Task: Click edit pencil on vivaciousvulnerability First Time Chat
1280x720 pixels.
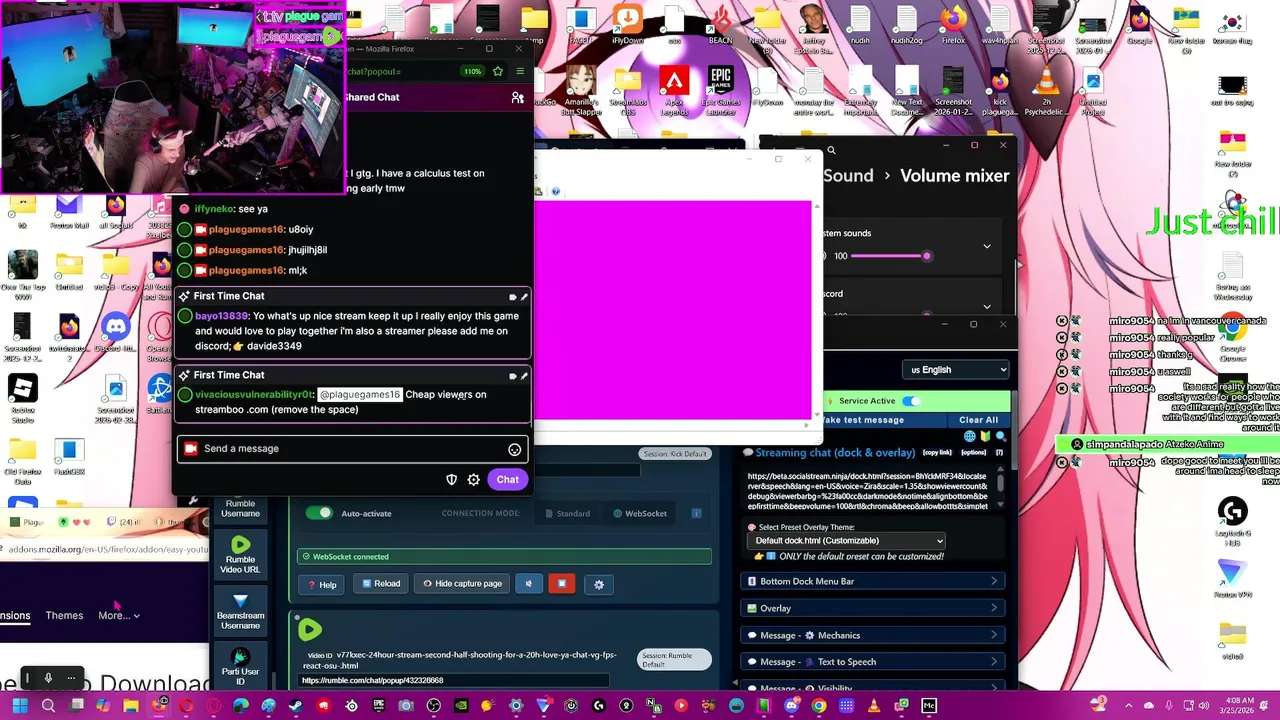Action: coord(523,376)
